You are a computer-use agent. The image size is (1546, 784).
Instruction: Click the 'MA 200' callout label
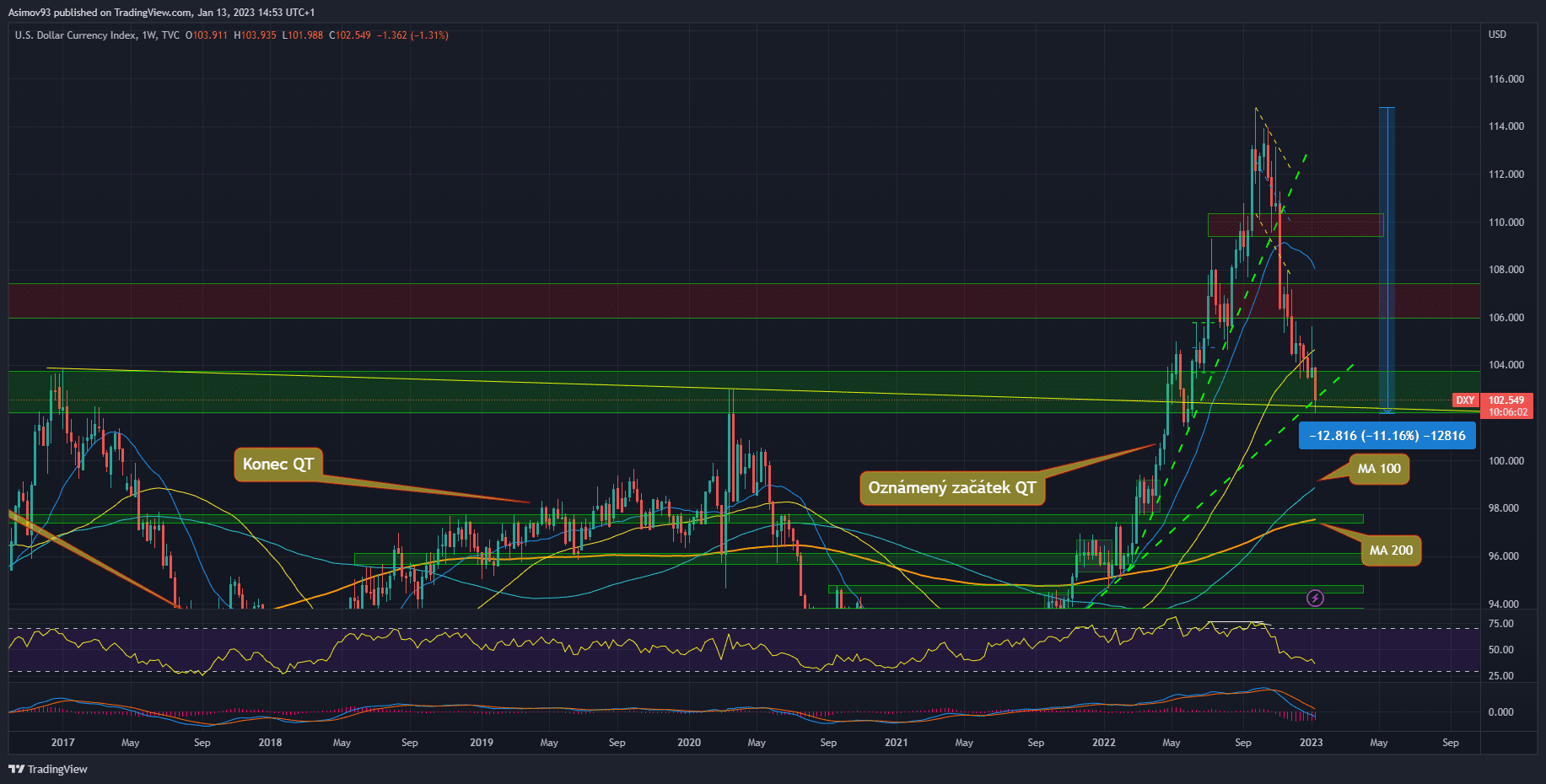pos(1390,550)
